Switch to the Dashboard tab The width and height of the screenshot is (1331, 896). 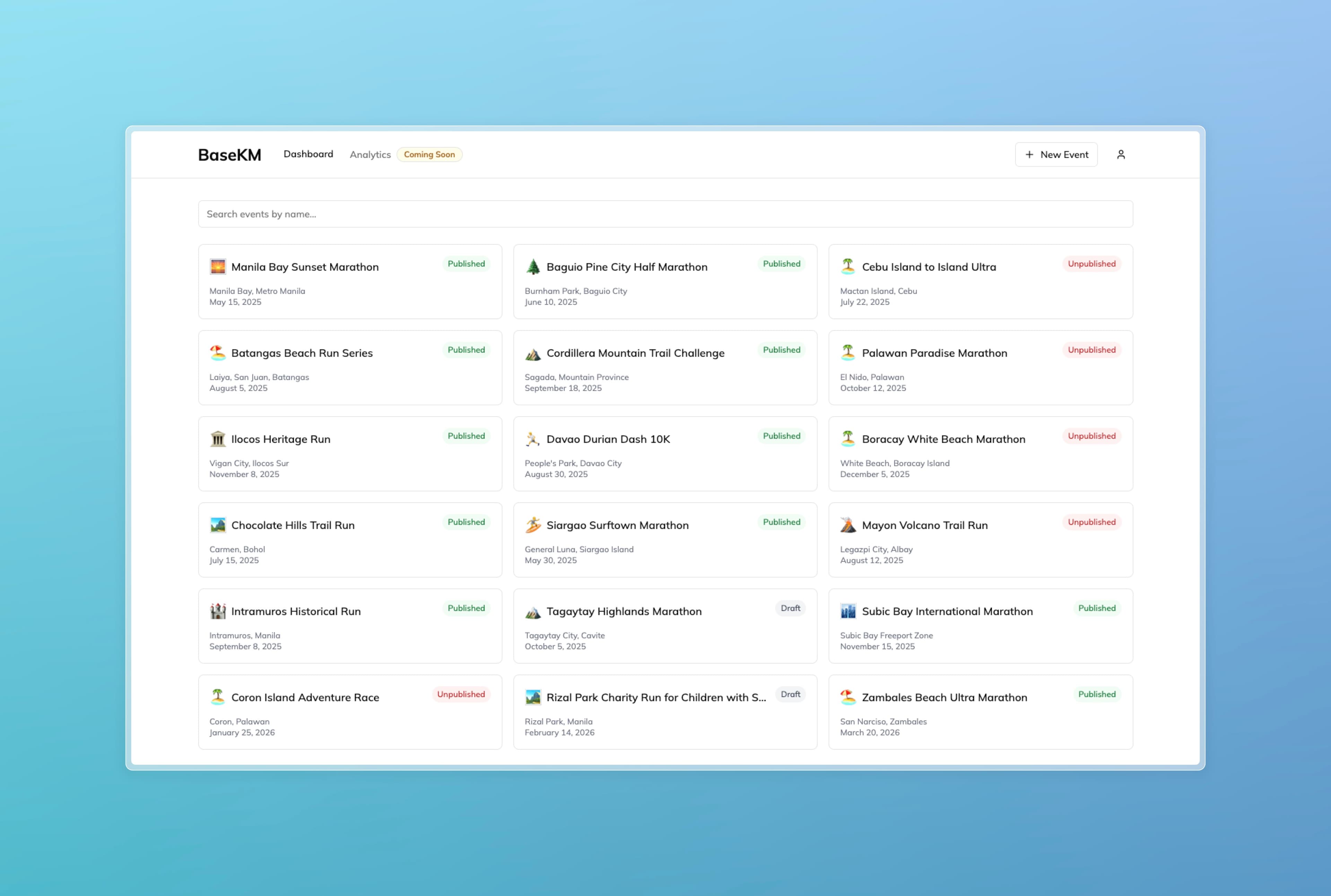308,154
